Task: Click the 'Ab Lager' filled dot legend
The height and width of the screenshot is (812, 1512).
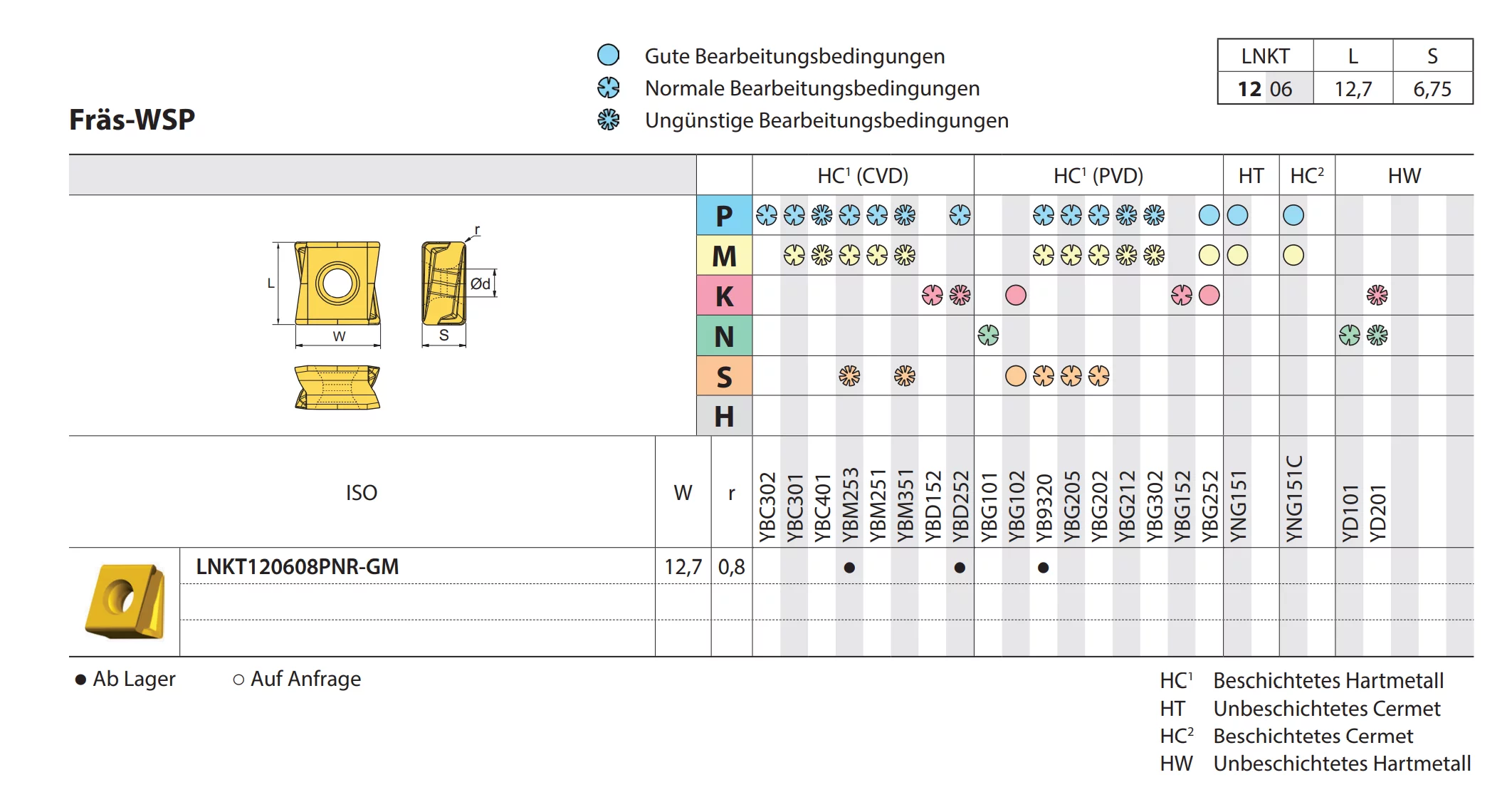Action: pyautogui.click(x=80, y=680)
